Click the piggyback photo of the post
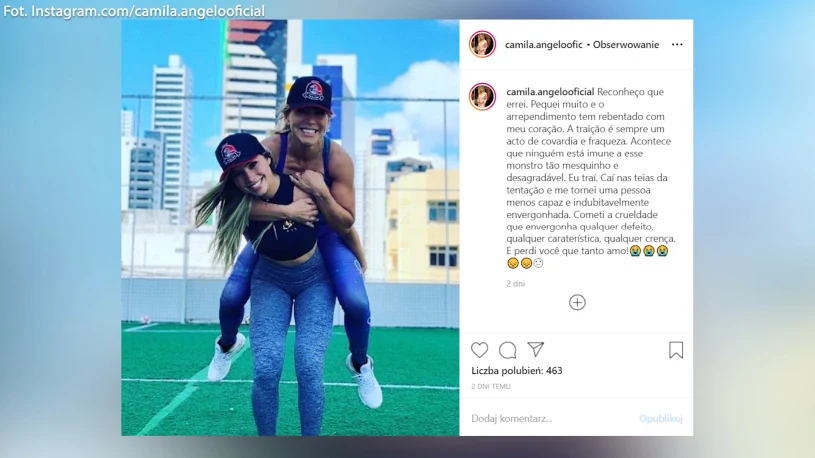Viewport: 815px width, 458px height. [291, 228]
